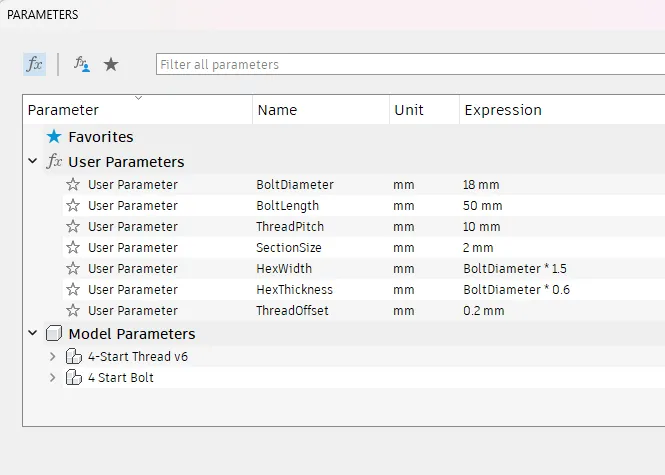This screenshot has width=665, height=475.
Task: Sort by the Name column header
Action: (277, 110)
